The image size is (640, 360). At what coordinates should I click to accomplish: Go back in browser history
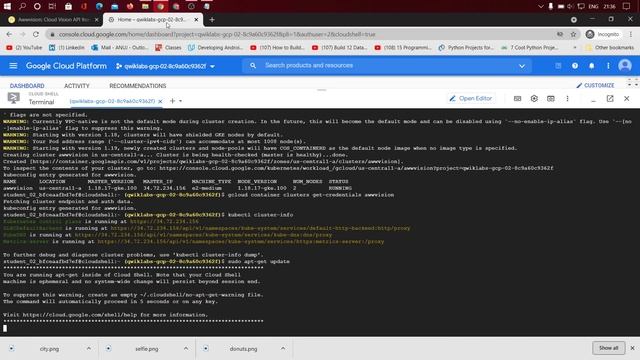(x=9, y=34)
